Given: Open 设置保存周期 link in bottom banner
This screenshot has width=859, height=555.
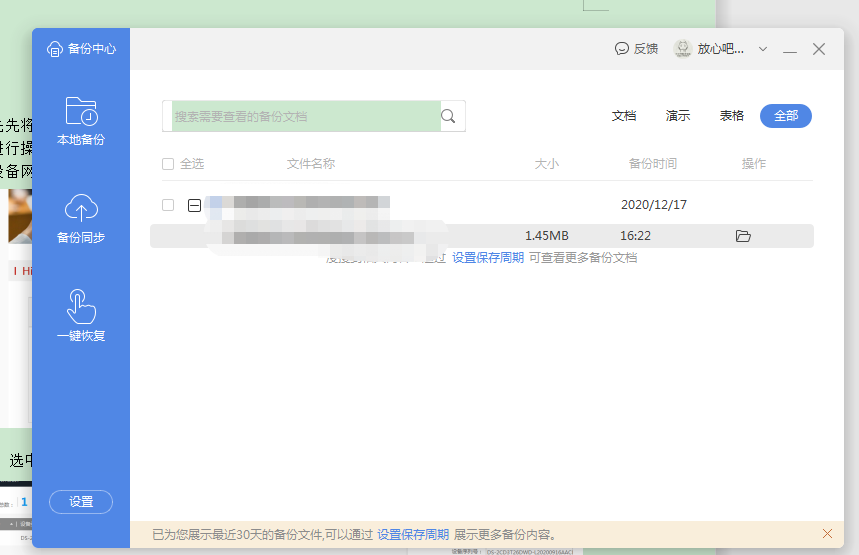Looking at the screenshot, I should (413, 535).
